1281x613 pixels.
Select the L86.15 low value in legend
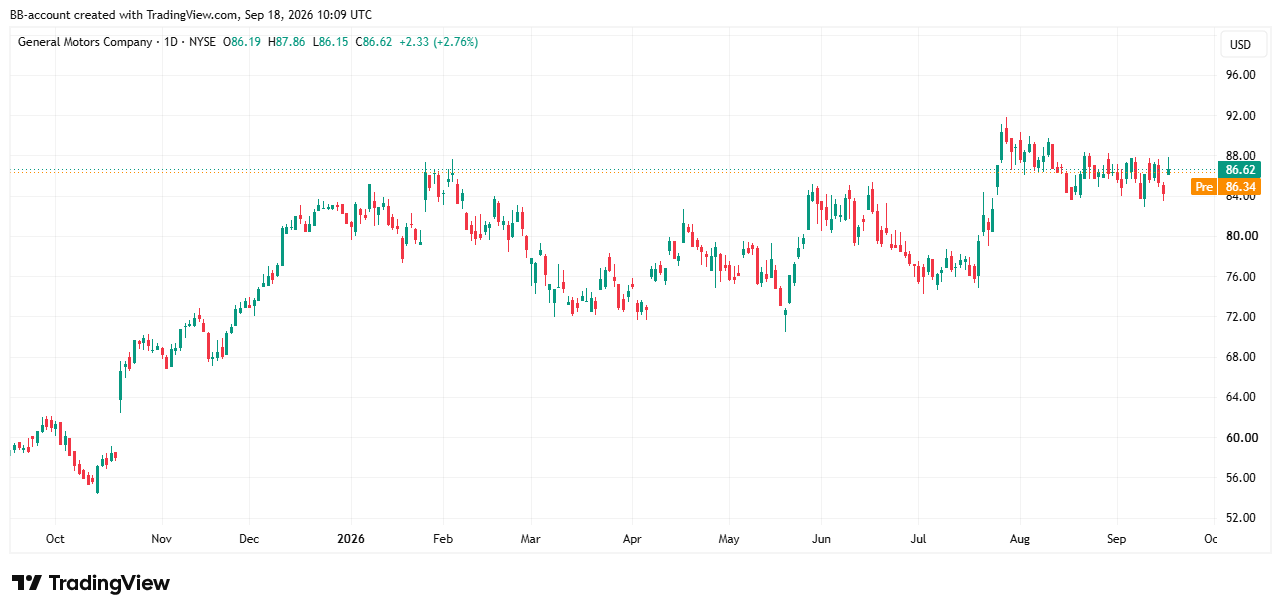click(x=330, y=42)
